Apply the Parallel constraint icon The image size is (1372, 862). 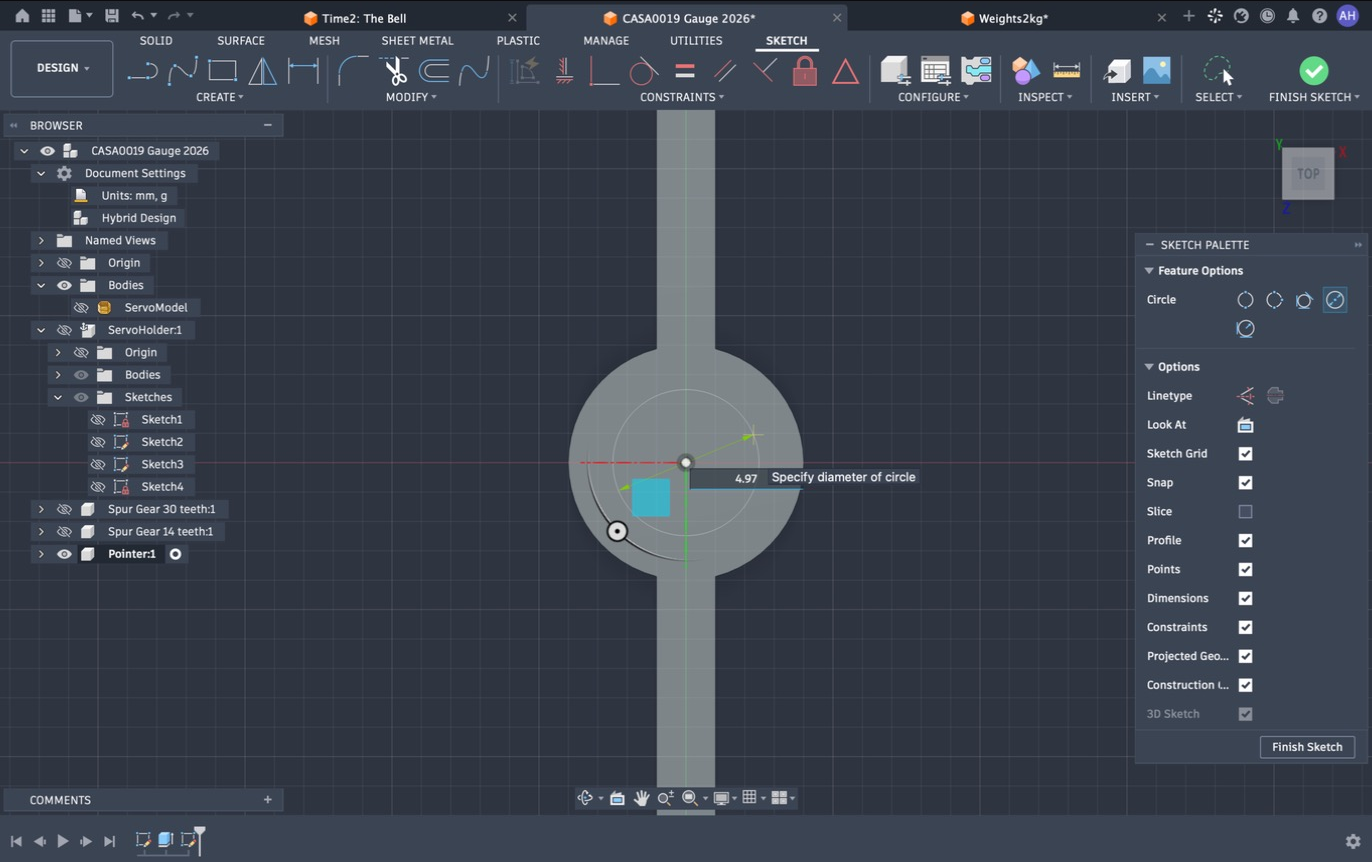click(725, 71)
